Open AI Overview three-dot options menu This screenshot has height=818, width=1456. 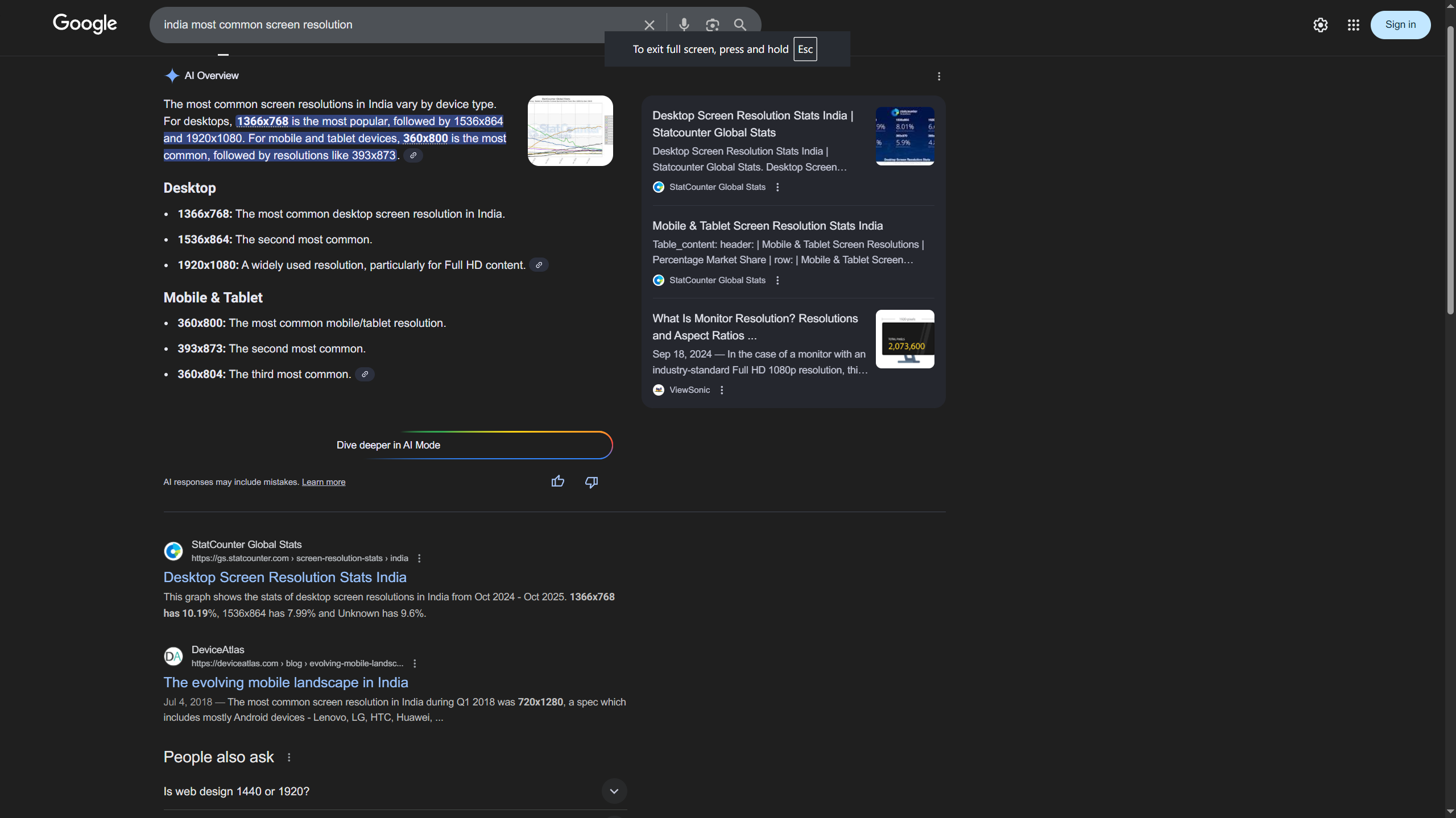coord(939,76)
